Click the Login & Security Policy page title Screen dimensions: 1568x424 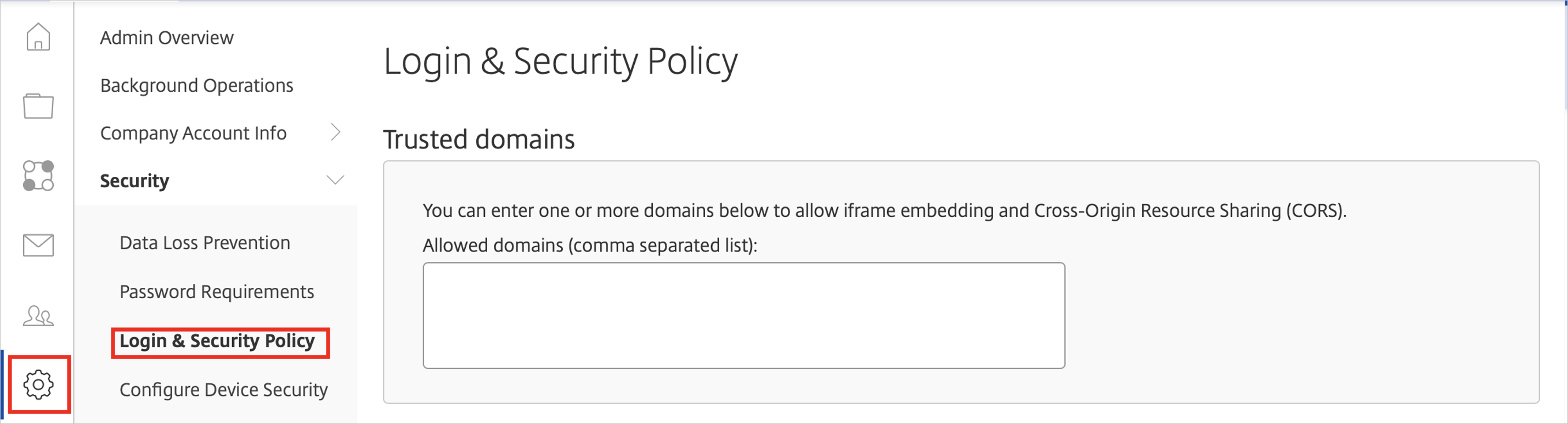pyautogui.click(x=560, y=62)
